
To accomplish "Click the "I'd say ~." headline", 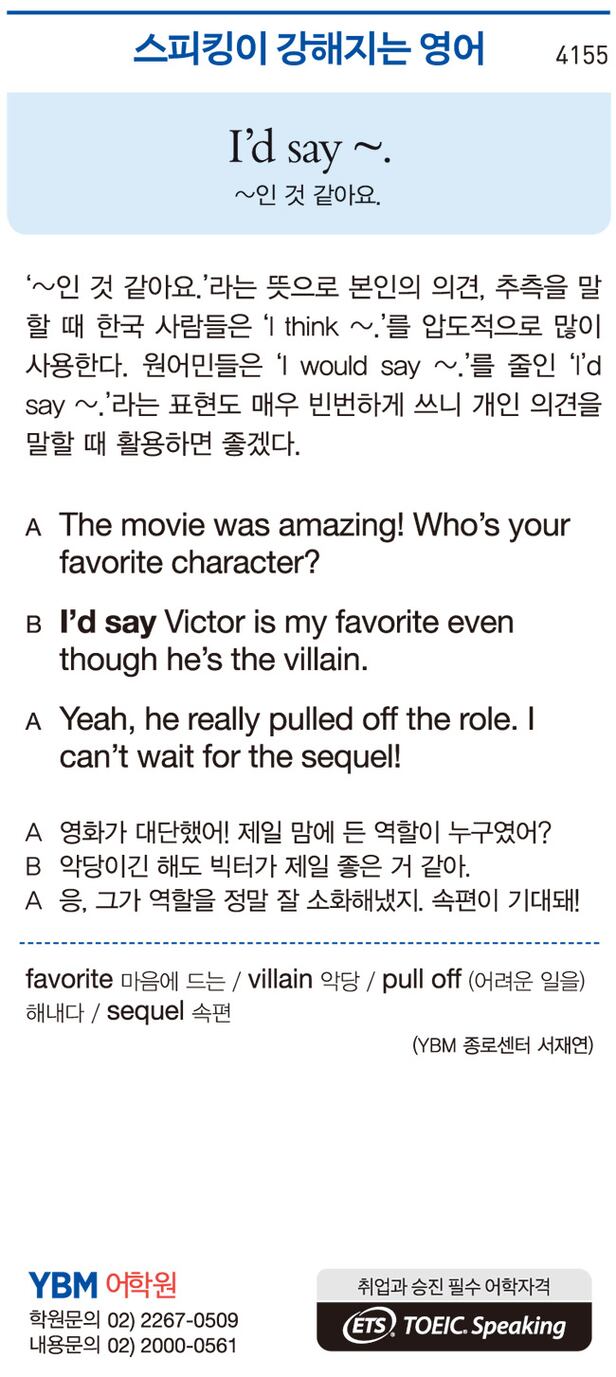I will (x=308, y=148).
